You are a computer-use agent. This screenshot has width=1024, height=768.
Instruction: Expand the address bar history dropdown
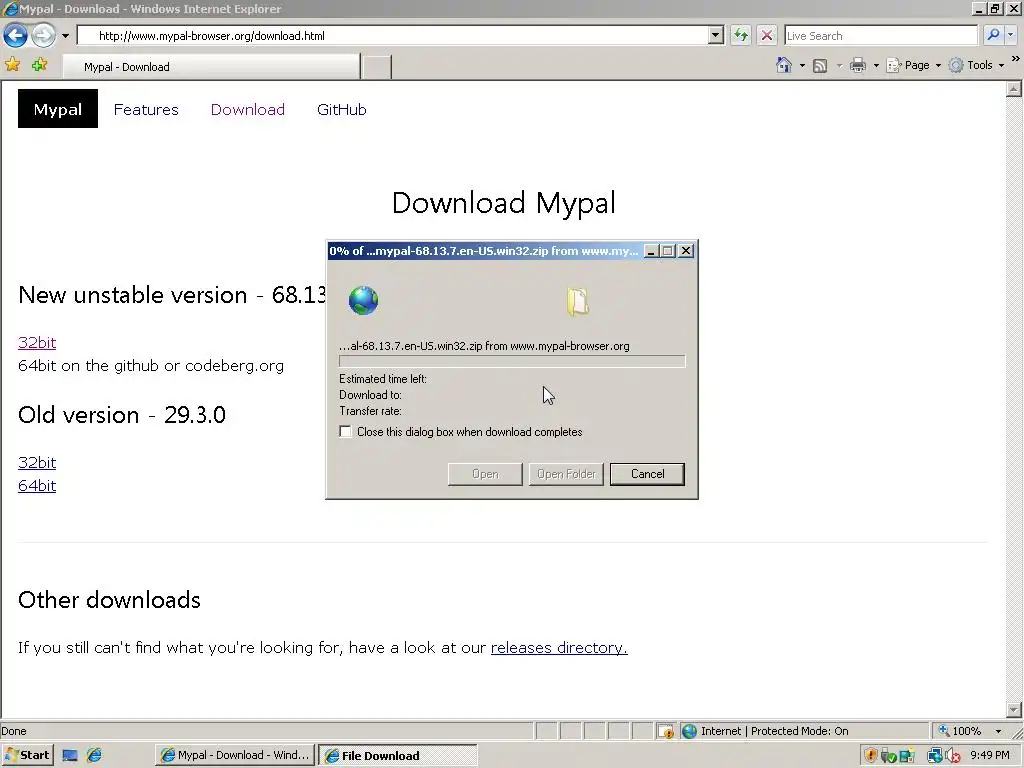pos(716,35)
